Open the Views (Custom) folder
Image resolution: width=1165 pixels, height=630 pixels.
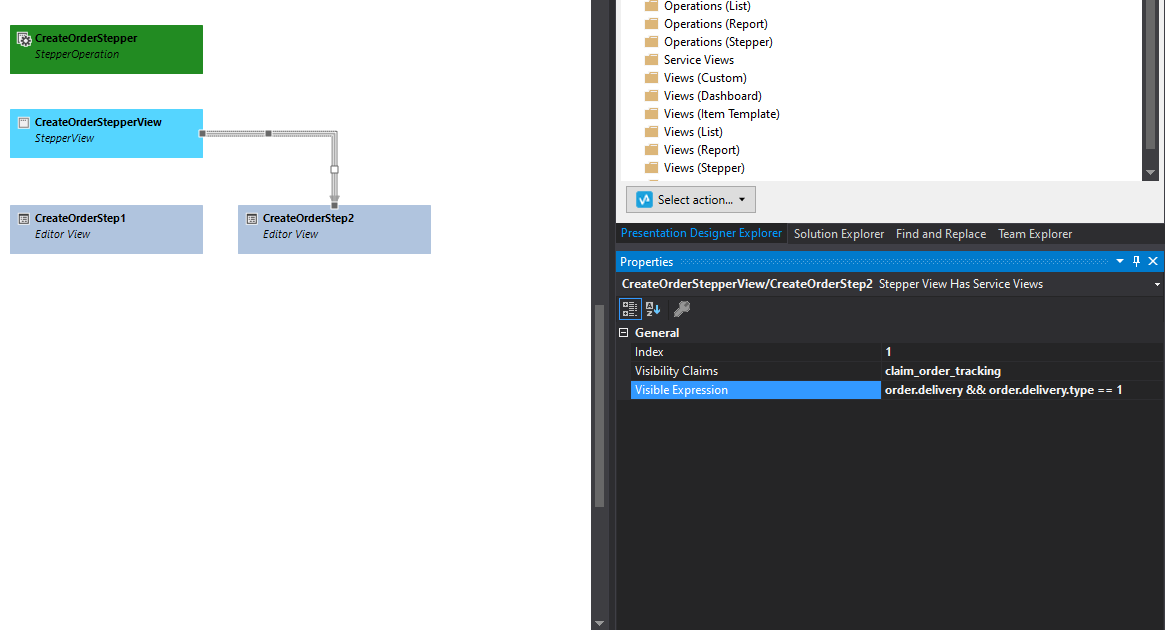tap(705, 77)
